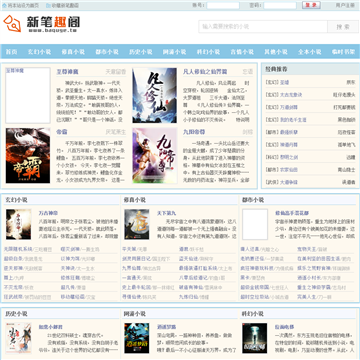Click the 收藏新笔趣阁 bookmark link
Viewport: 360px width, 360px height.
pyautogui.click(x=65, y=5)
